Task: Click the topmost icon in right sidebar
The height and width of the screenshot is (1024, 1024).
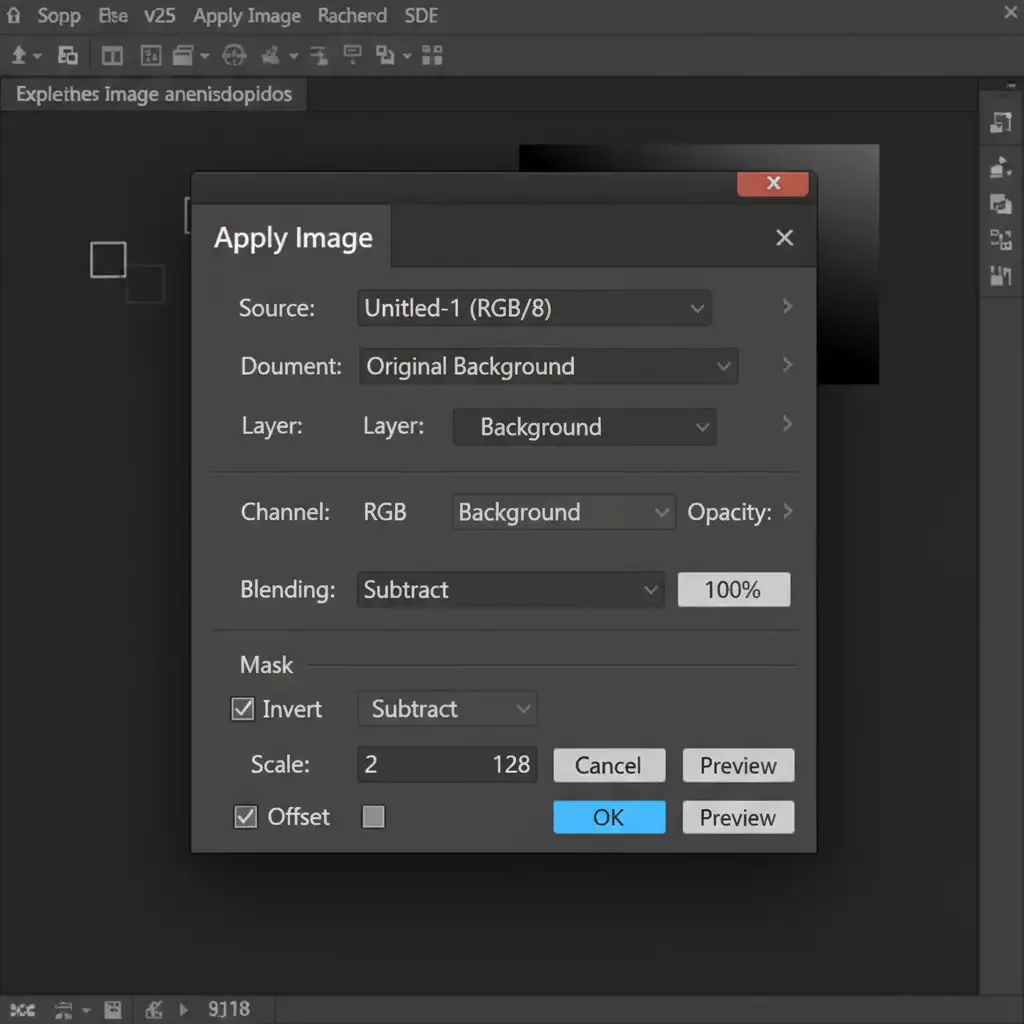Action: [1000, 123]
